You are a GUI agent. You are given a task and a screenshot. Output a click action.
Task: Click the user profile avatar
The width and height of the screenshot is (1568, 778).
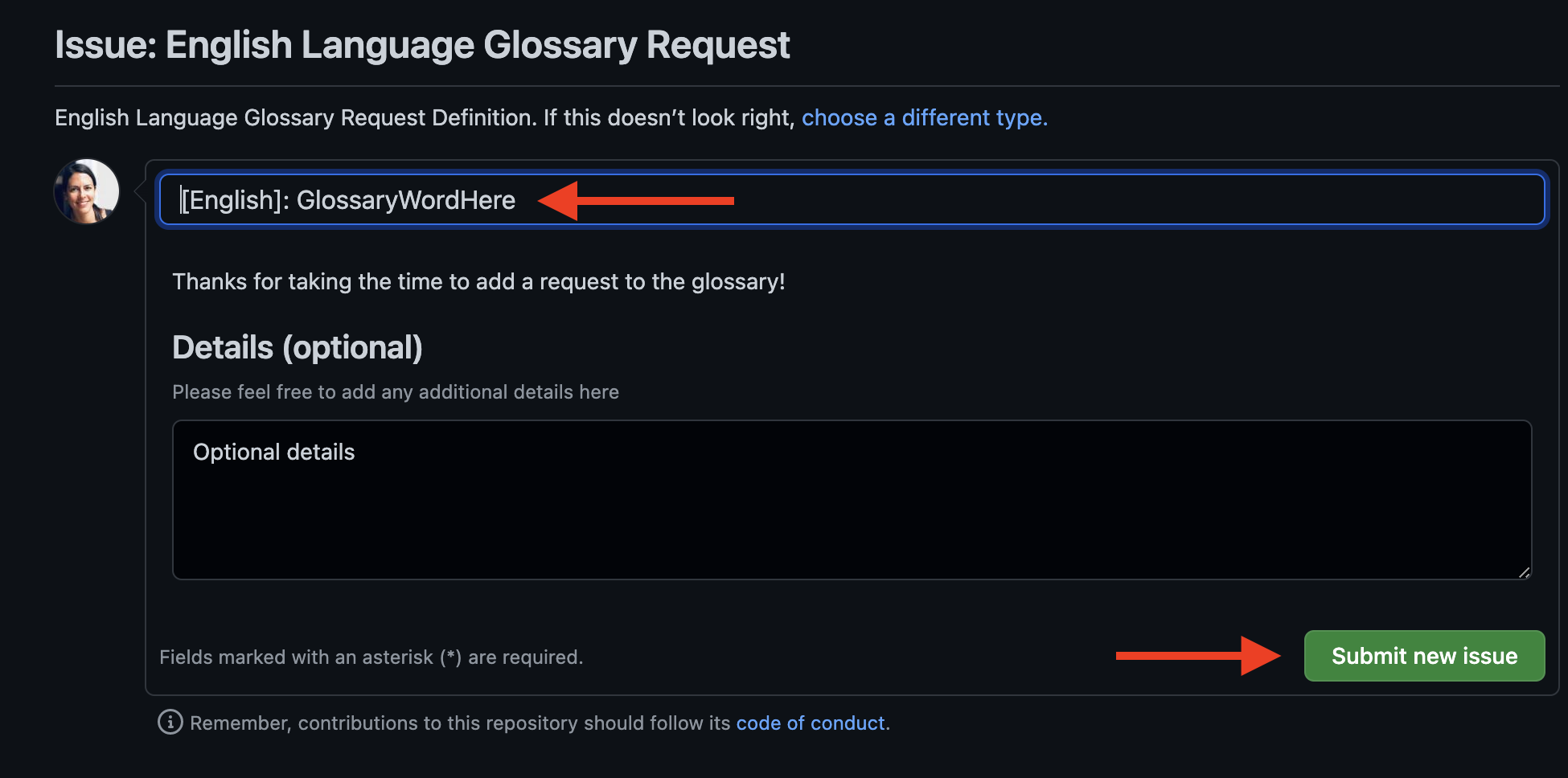pyautogui.click(x=87, y=191)
